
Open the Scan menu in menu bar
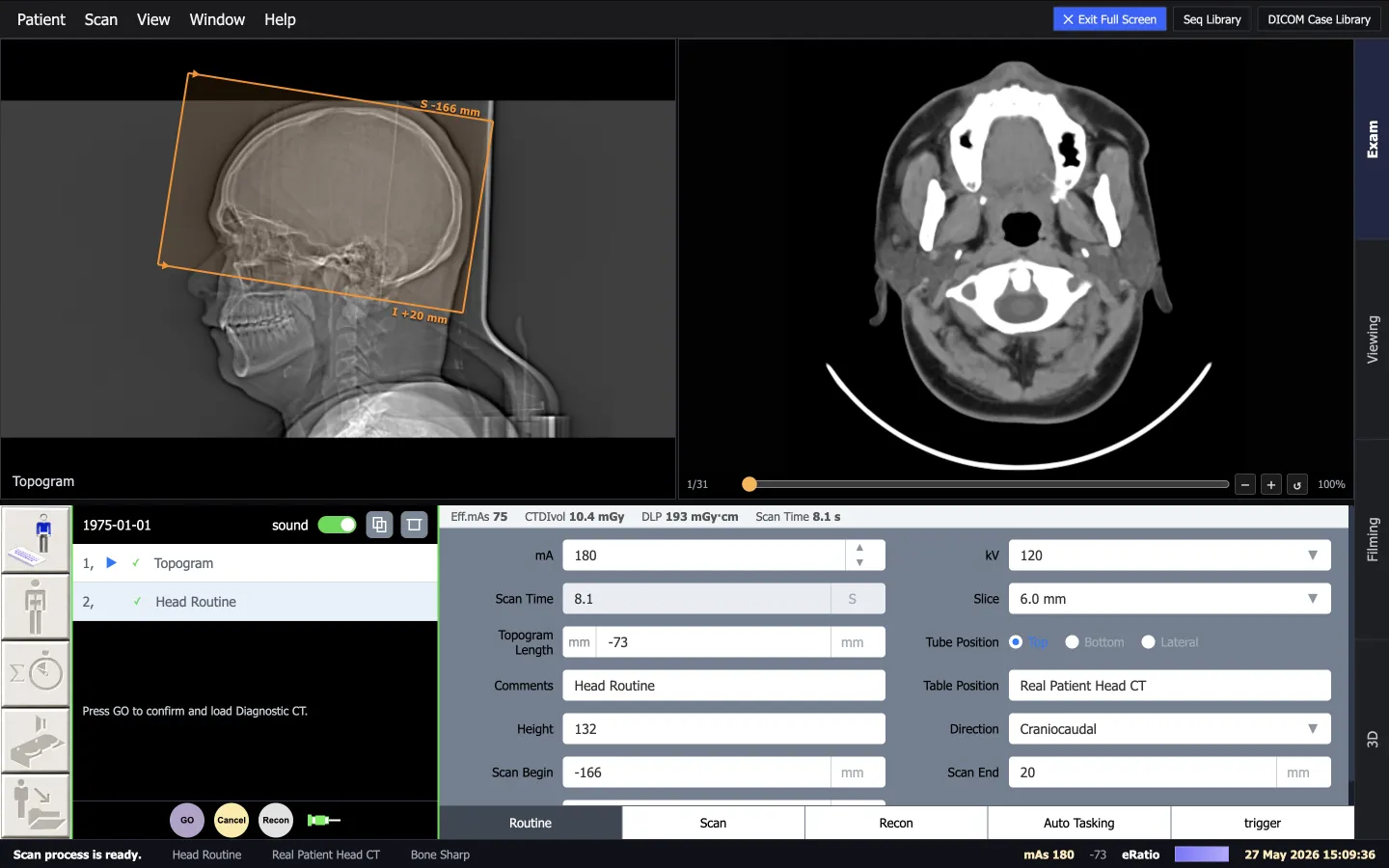[101, 19]
